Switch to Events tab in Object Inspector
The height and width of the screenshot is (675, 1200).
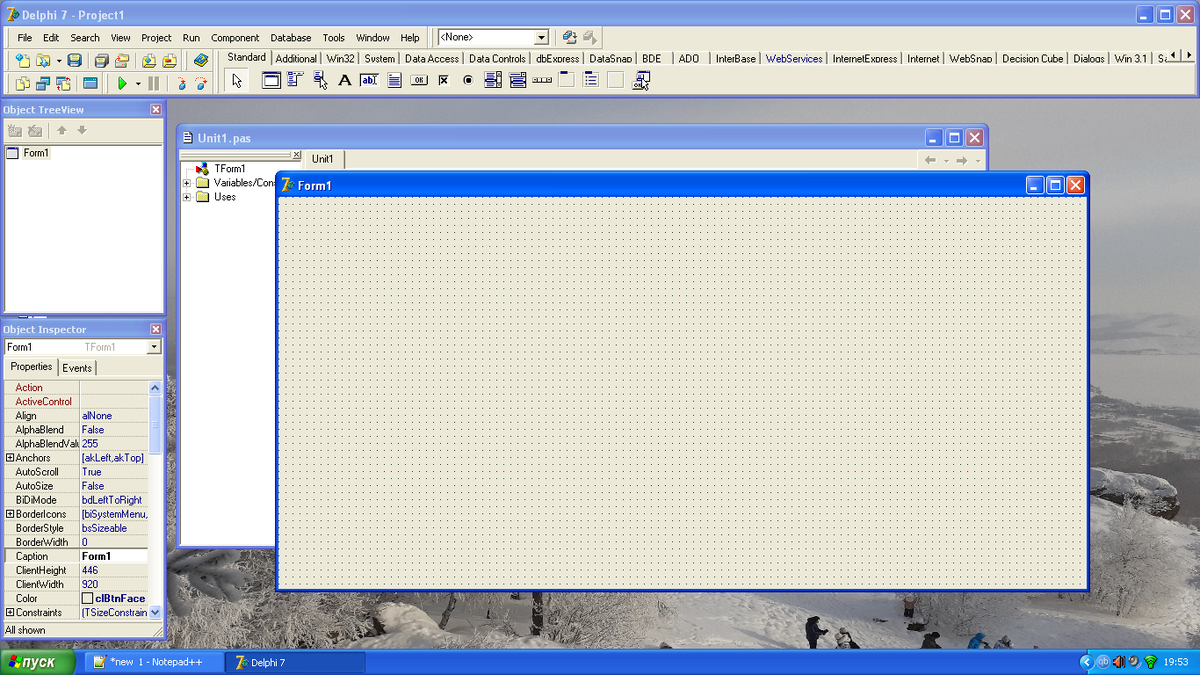(77, 368)
